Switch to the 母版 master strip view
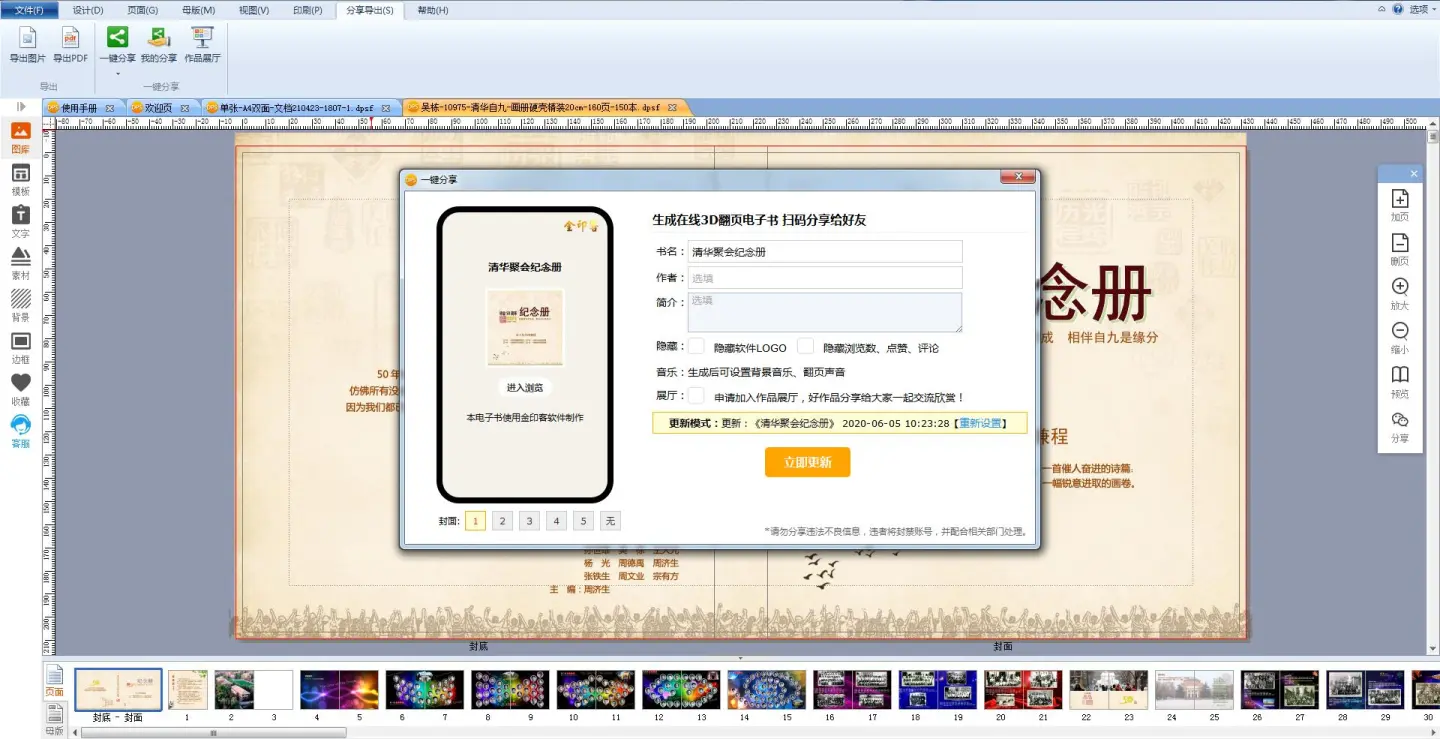Viewport: 1440px width, 739px height. 54,719
